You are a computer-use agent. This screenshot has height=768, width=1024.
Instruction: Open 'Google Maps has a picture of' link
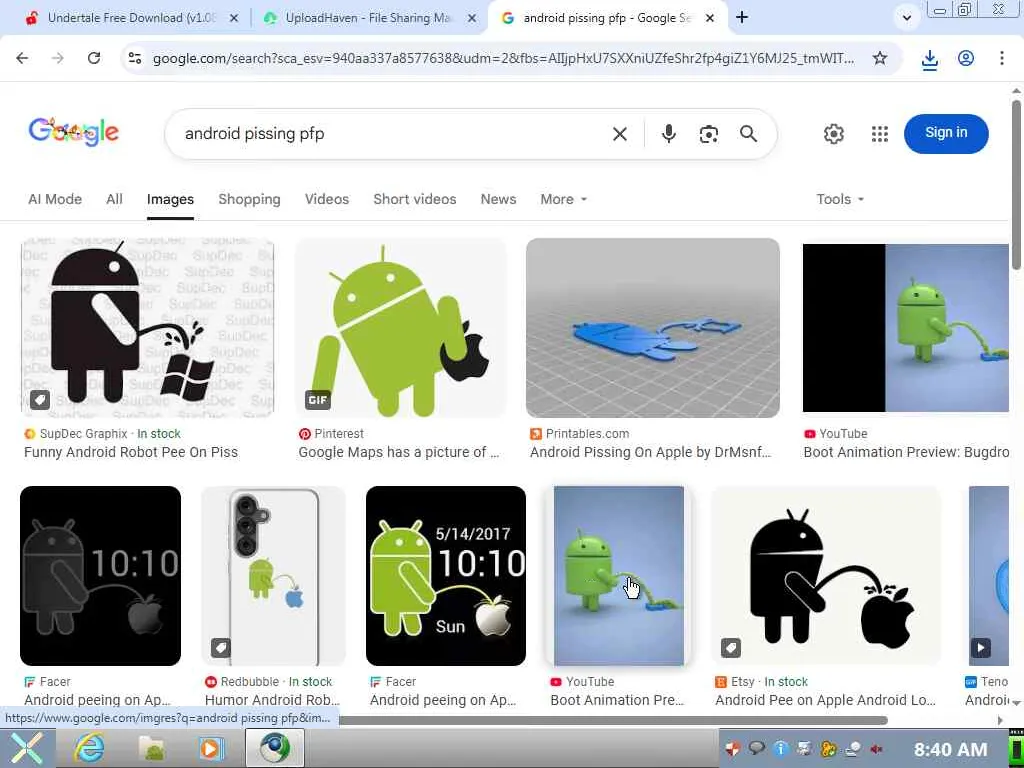[398, 452]
